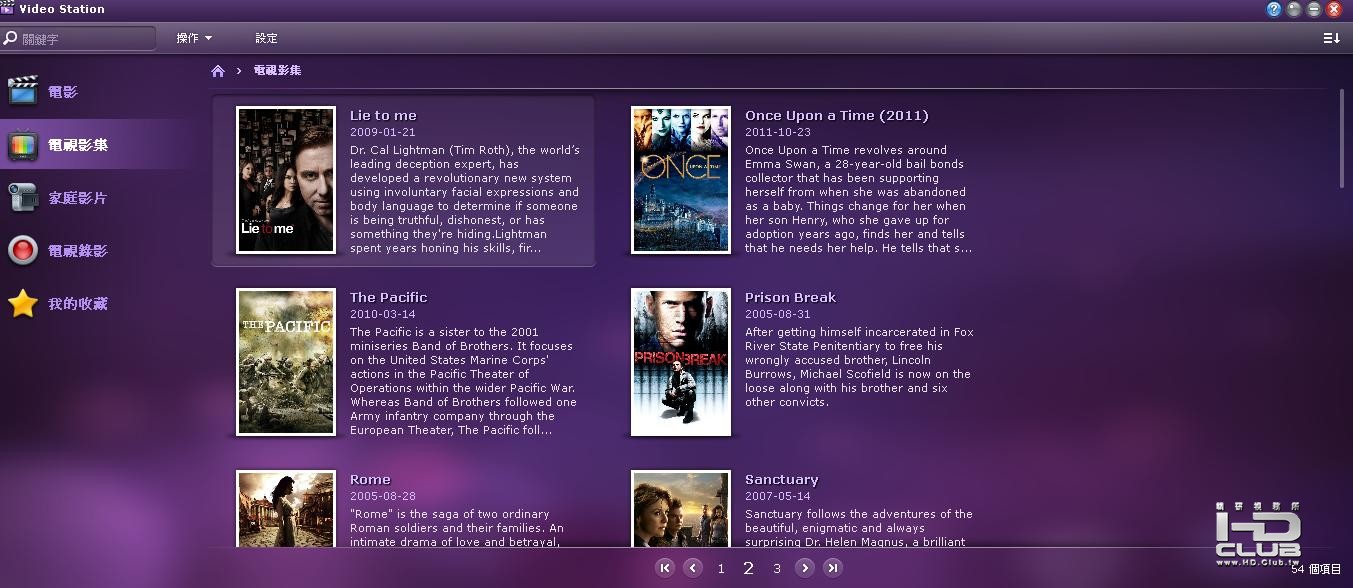Click the Prison Break title
The width and height of the screenshot is (1353, 588).
pos(790,297)
